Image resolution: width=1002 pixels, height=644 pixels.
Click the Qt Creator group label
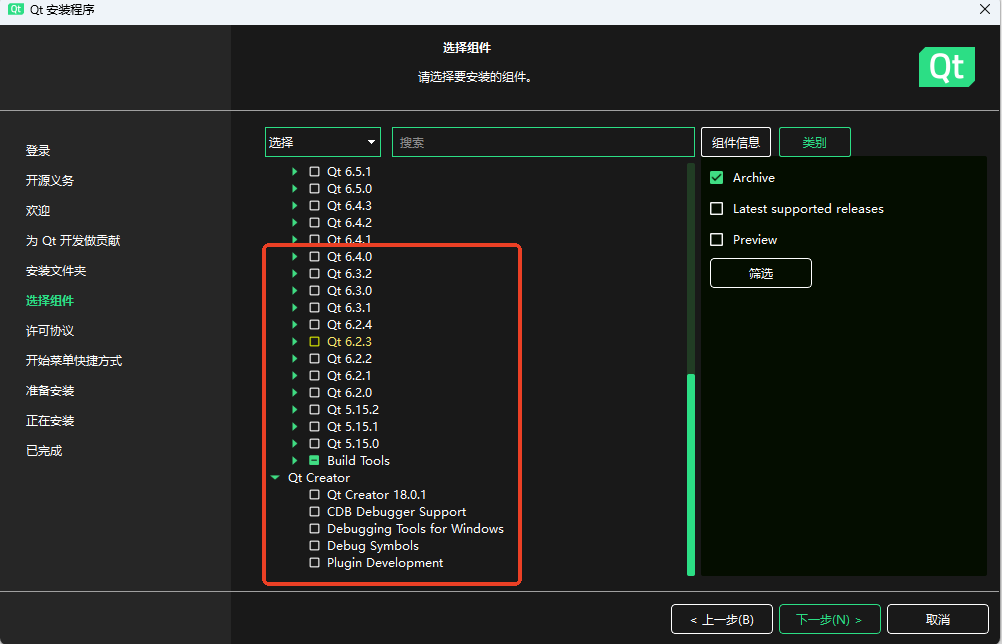(319, 478)
